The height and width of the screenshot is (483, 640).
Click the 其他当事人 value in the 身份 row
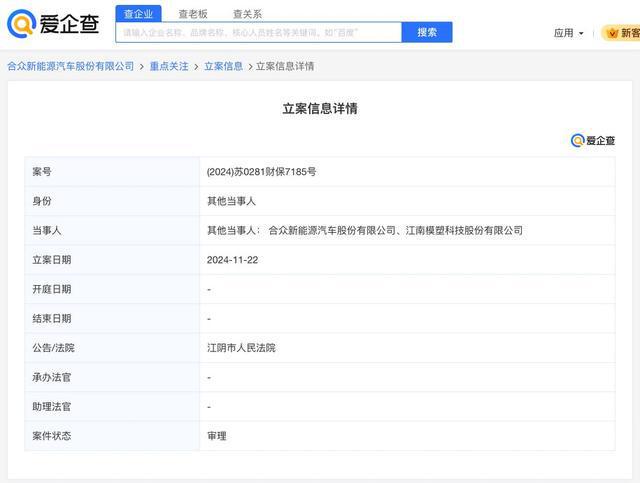tap(231, 201)
